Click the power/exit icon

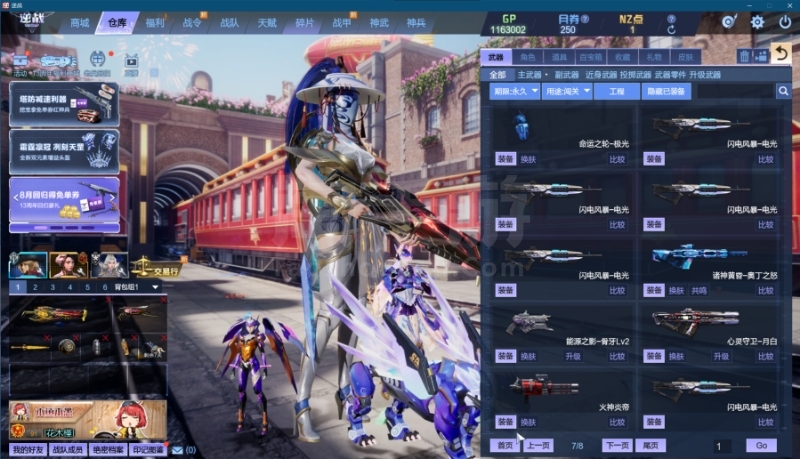coord(785,22)
